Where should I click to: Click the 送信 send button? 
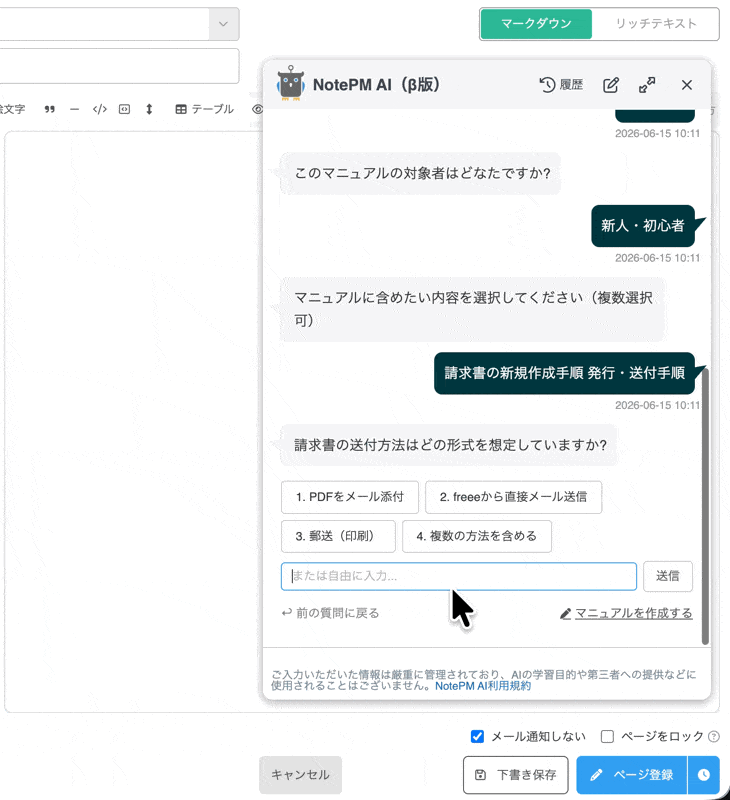(668, 577)
